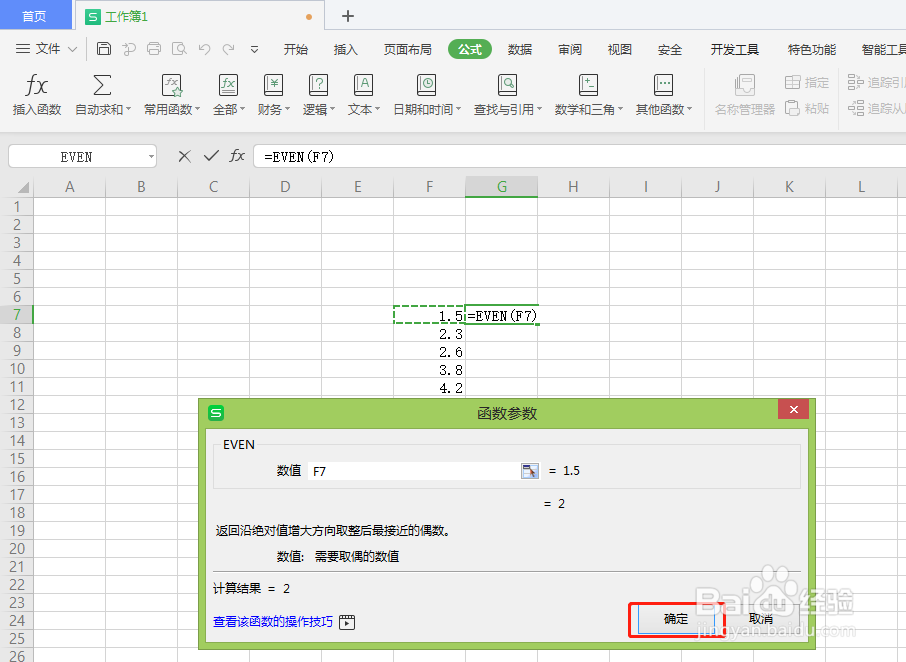This screenshot has width=906, height=662.
Task: Click cell containing 4.2
Action: 429,387
